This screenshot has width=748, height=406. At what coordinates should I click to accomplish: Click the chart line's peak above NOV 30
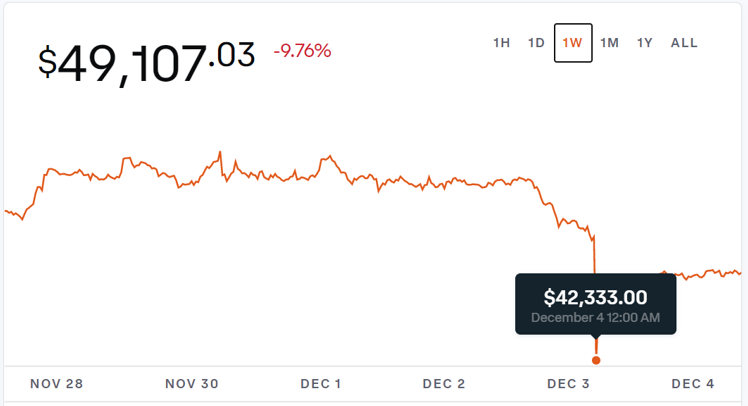219,153
